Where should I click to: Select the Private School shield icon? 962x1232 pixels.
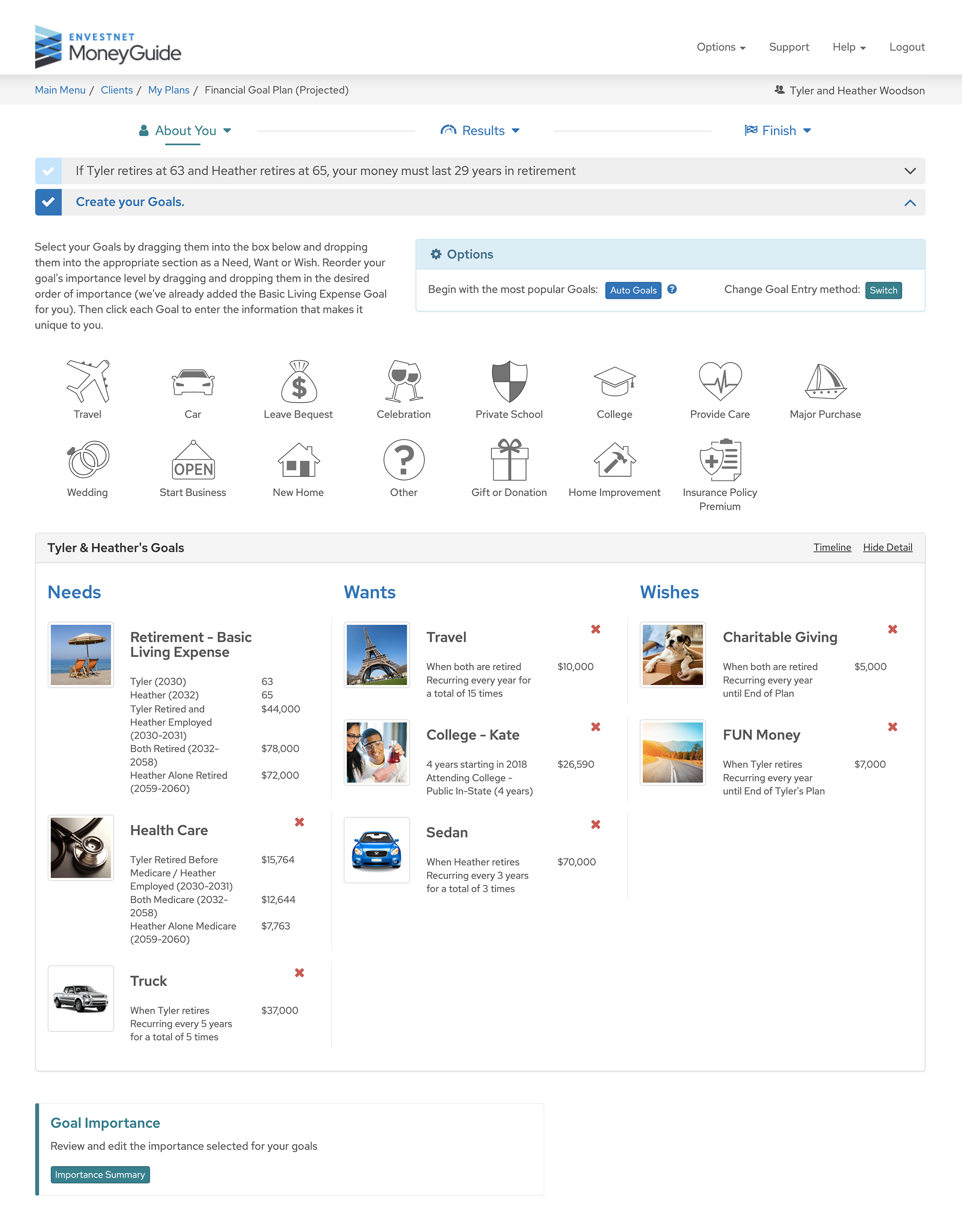pyautogui.click(x=509, y=381)
